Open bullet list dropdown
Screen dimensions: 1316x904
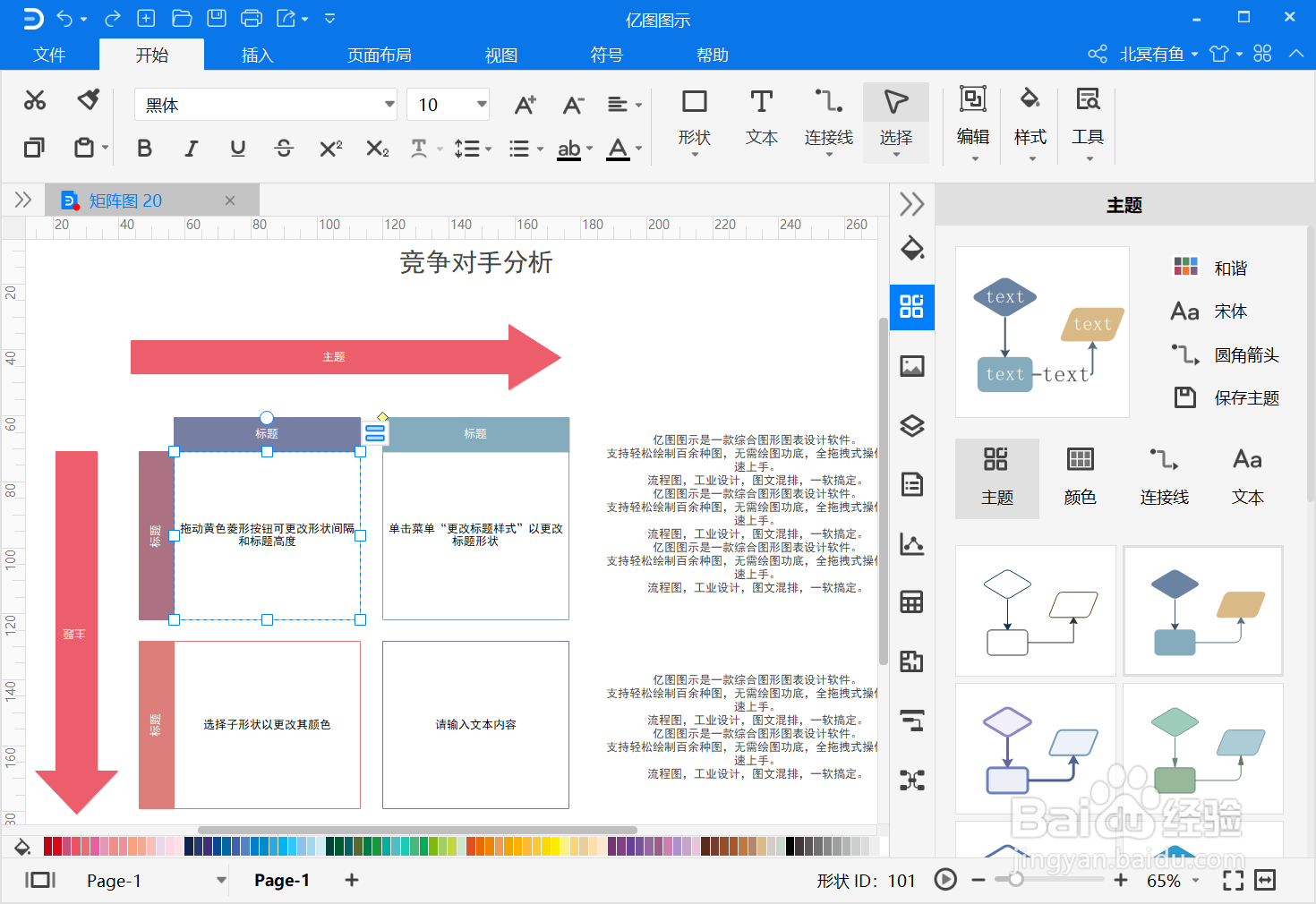point(526,149)
